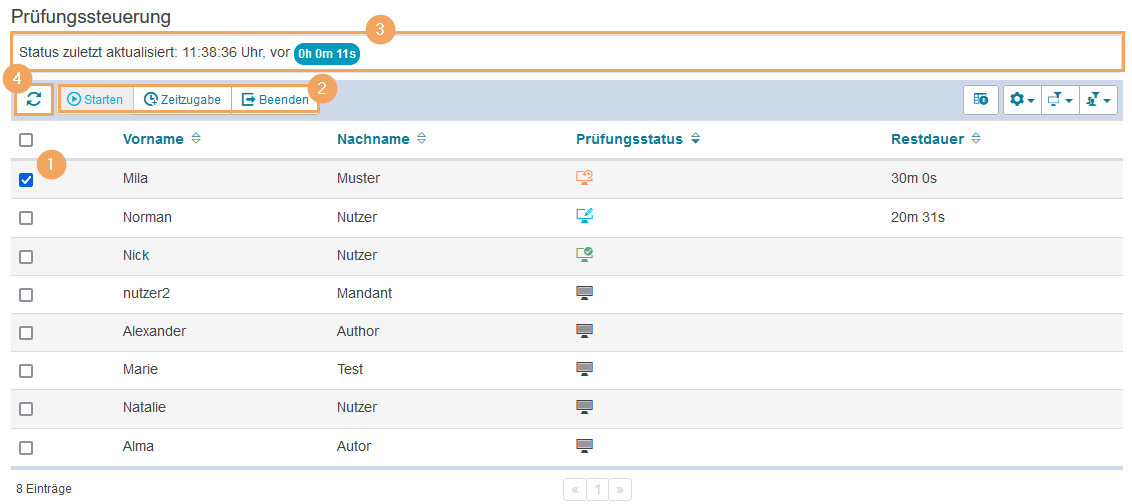Click the last name Mandant
The height and width of the screenshot is (504, 1132).
365,293
